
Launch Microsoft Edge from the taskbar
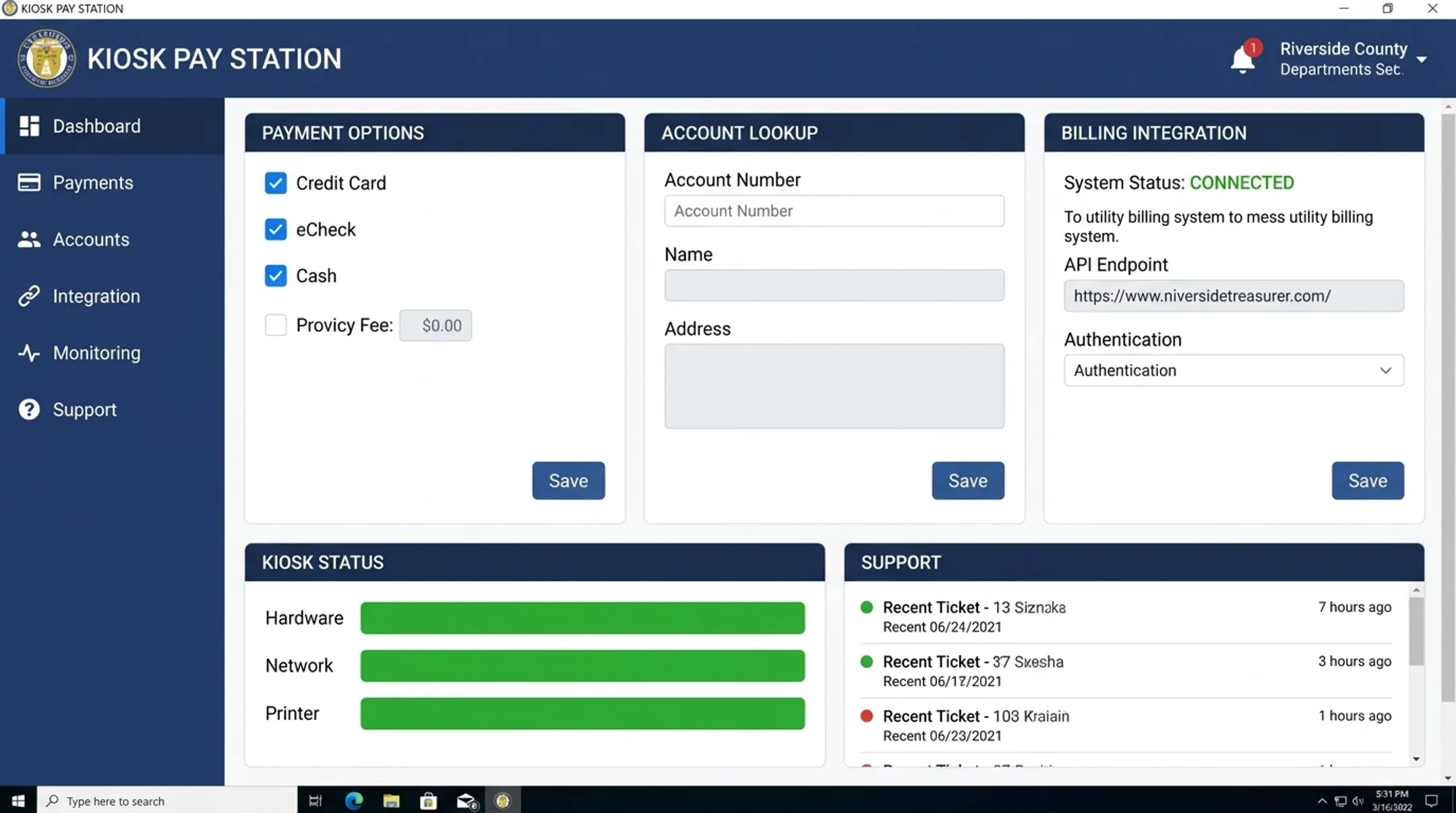[x=354, y=801]
